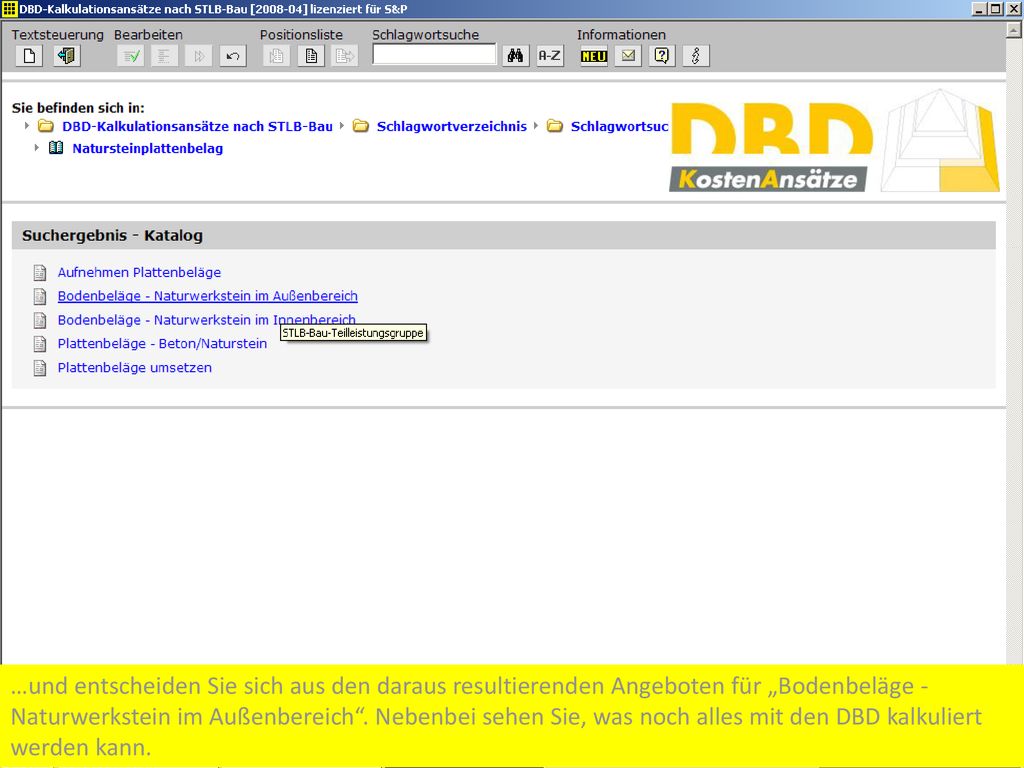1024x768 pixels.
Task: Click the green checkmark icon under Bearbeiten
Action: click(131, 56)
